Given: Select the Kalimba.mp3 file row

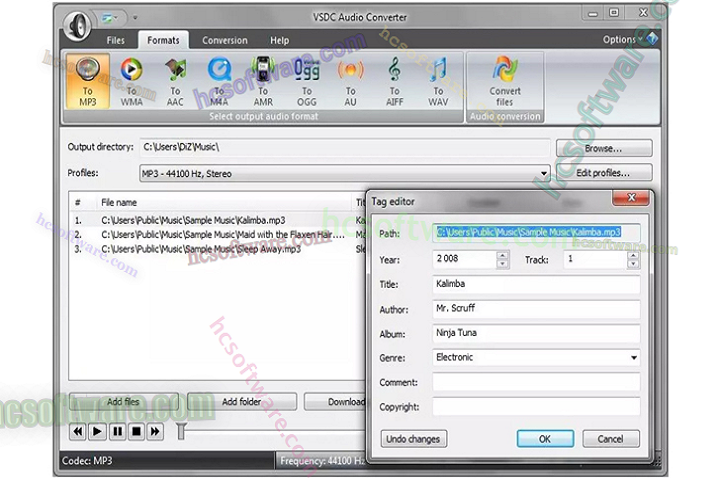Looking at the screenshot, I should coord(218,220).
